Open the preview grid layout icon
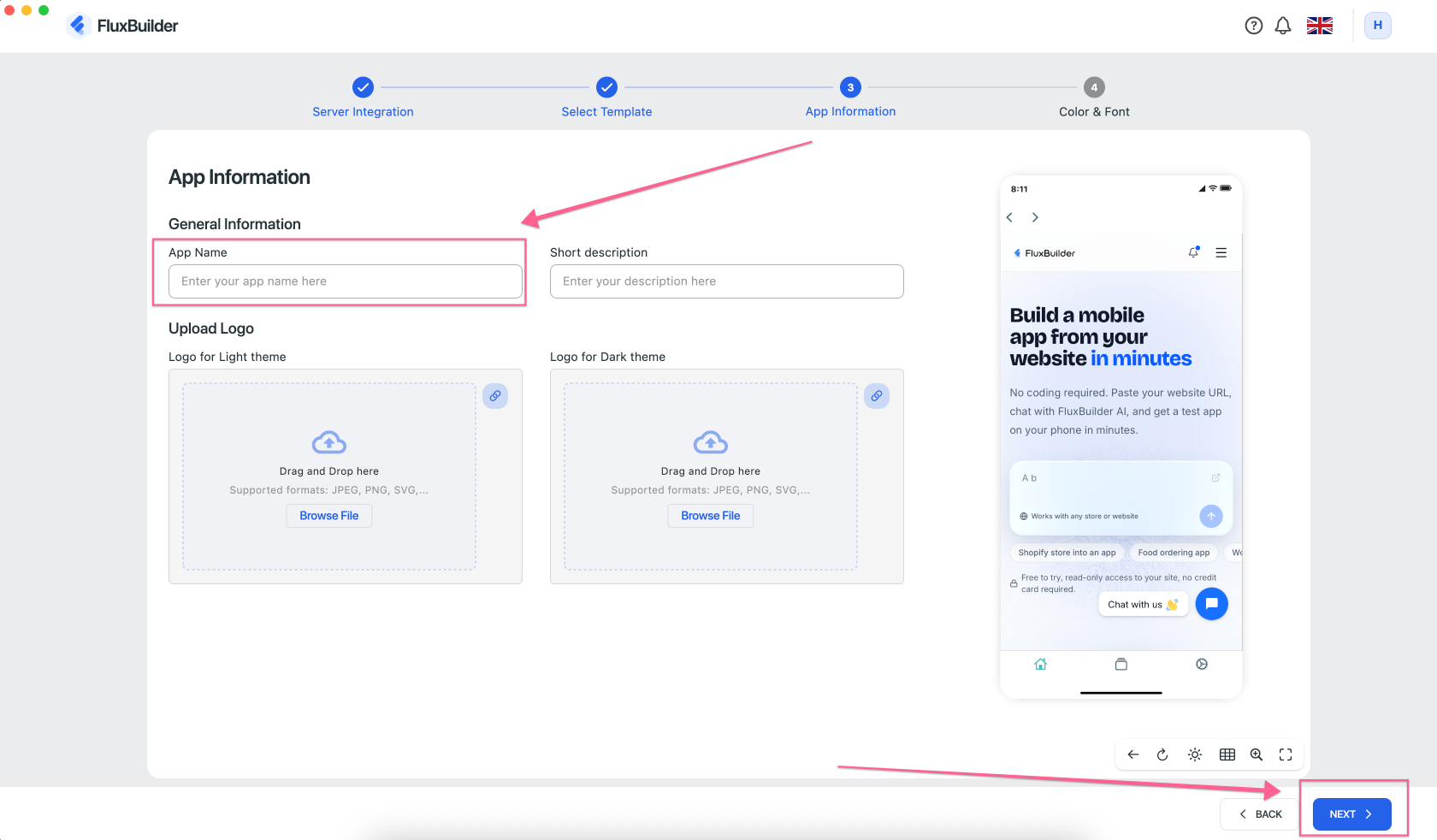Image resolution: width=1437 pixels, height=840 pixels. [1227, 754]
